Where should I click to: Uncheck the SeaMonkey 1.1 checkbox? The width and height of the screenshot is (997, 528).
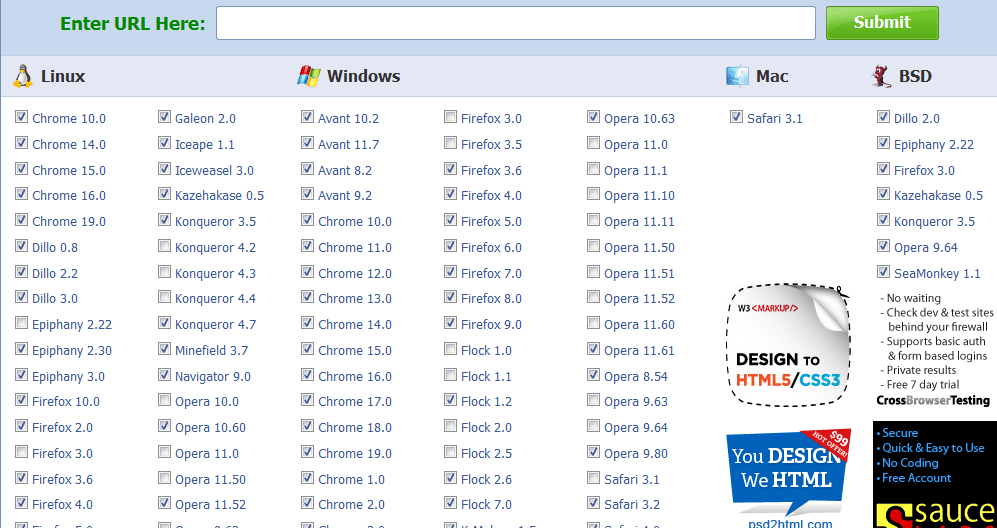point(883,272)
